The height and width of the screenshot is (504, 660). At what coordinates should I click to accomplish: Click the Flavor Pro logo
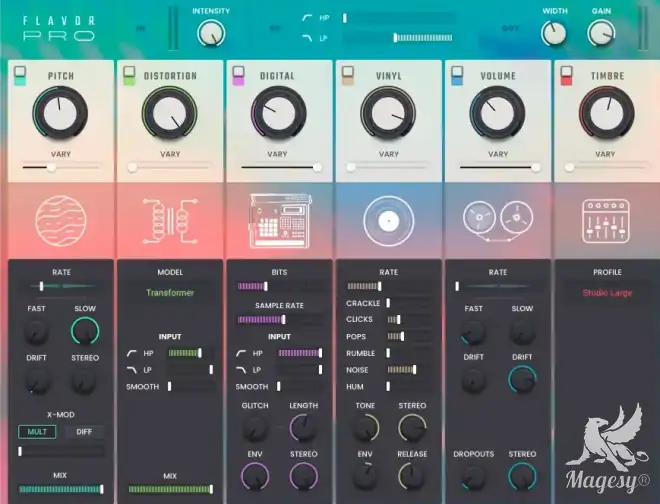click(59, 28)
